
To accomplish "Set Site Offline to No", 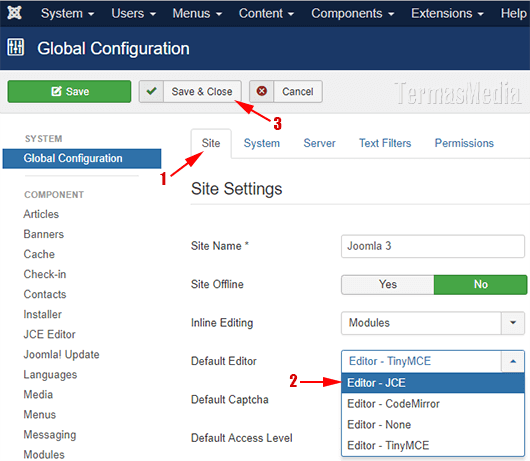I will 480,284.
